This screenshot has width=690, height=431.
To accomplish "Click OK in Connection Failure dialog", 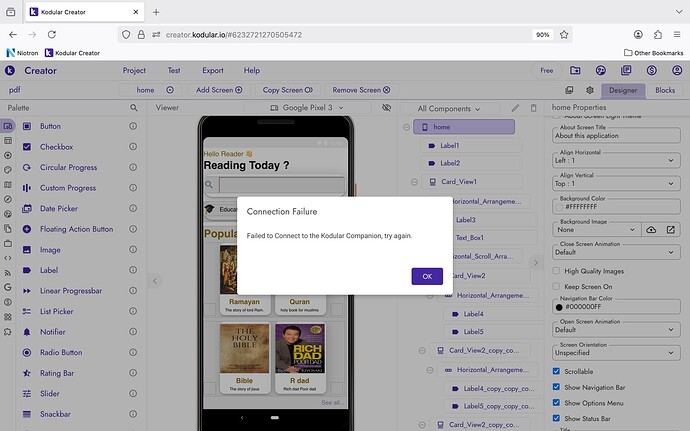I will click(427, 276).
